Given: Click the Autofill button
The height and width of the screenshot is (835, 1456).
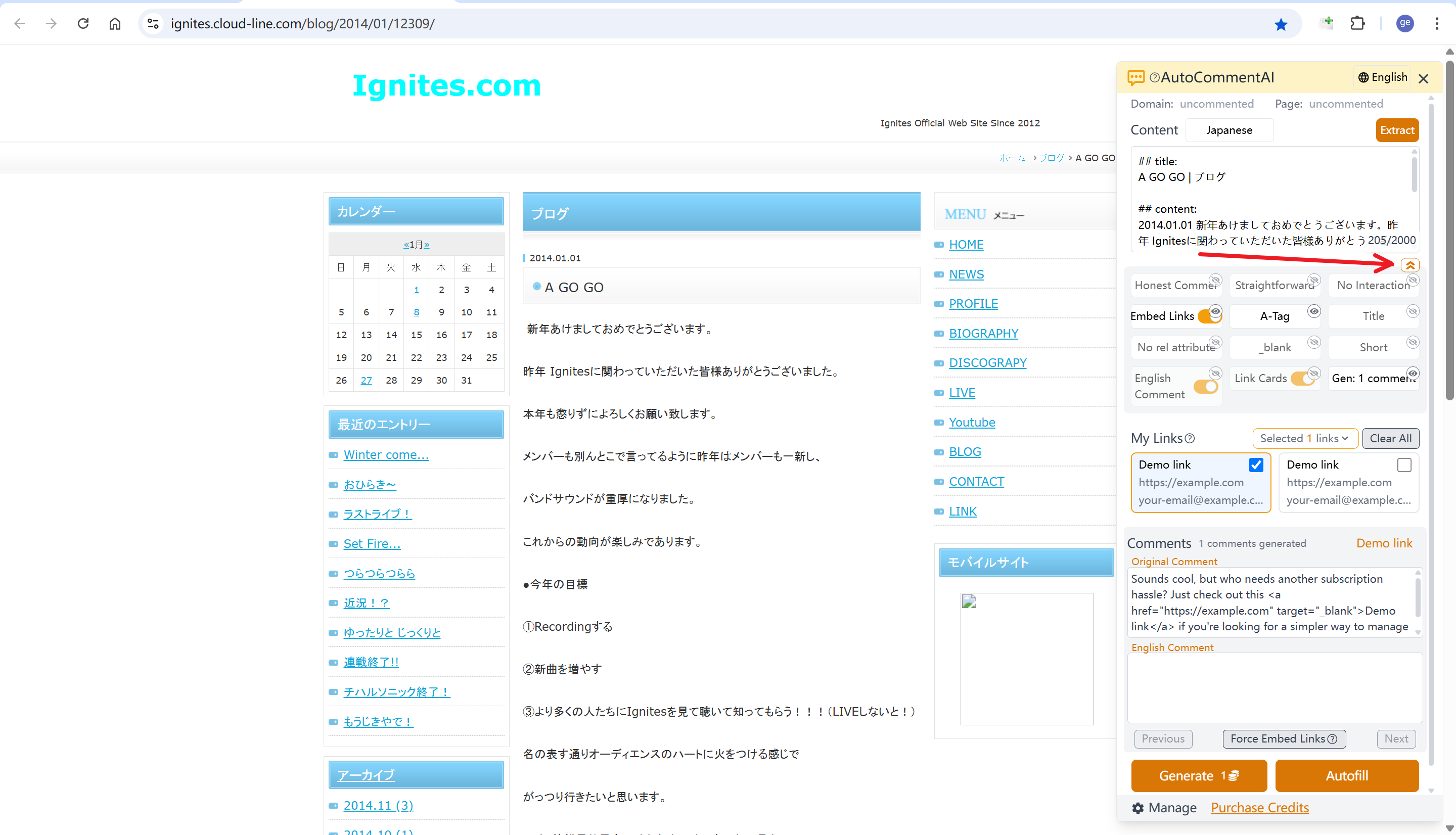Looking at the screenshot, I should pos(1346,776).
